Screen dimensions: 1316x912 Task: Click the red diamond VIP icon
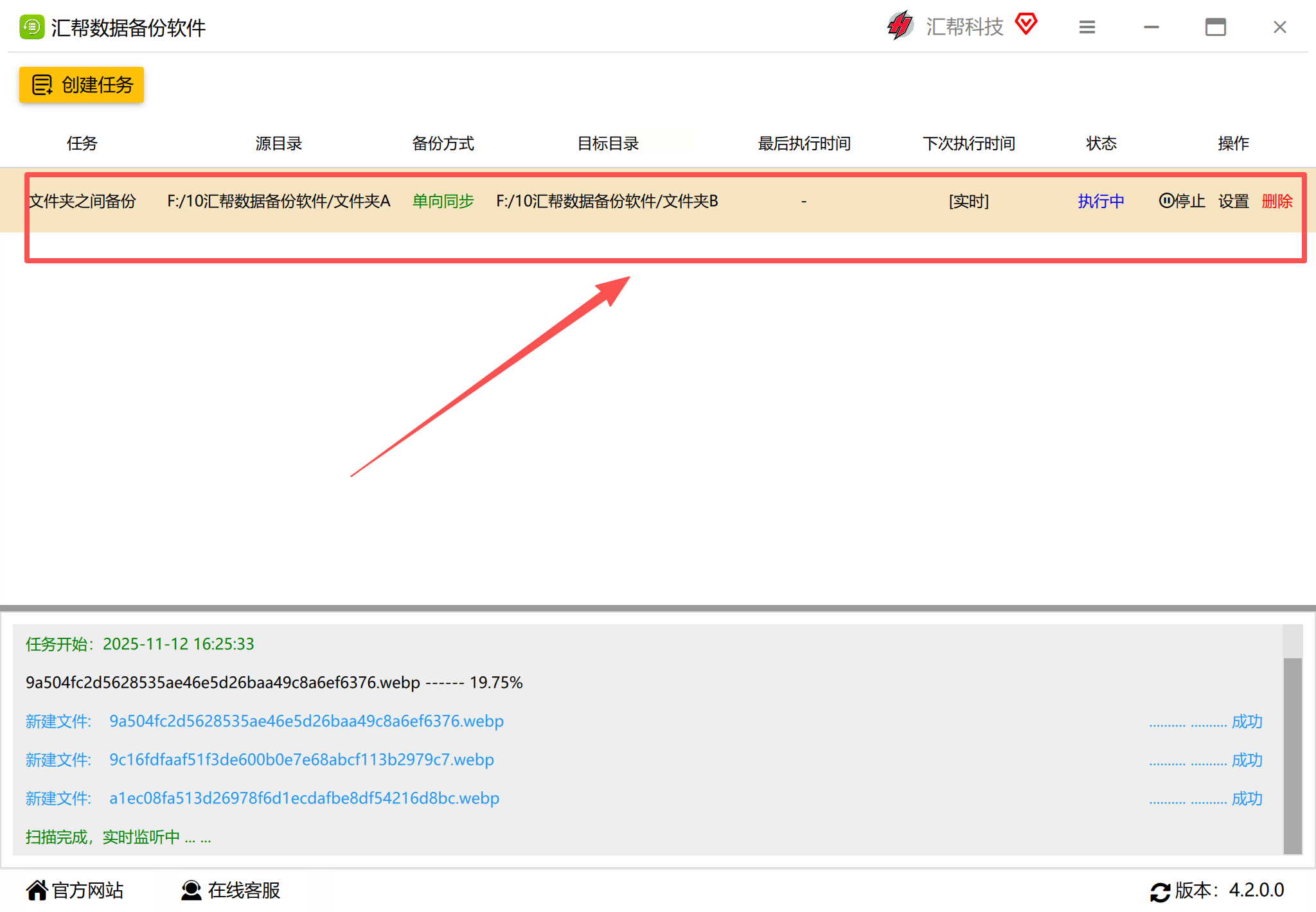[x=1026, y=24]
